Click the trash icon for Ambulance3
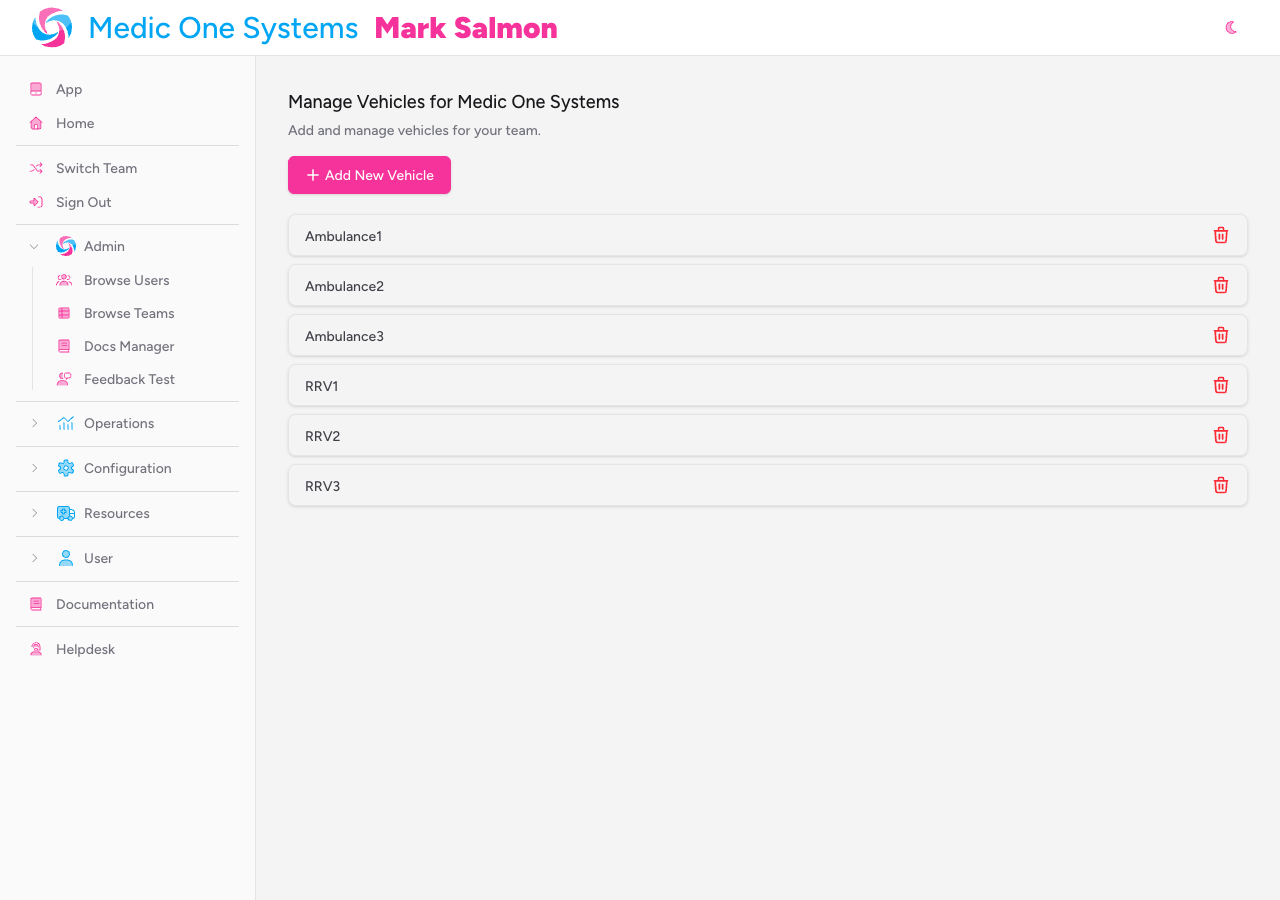The height and width of the screenshot is (900, 1280). (1221, 336)
